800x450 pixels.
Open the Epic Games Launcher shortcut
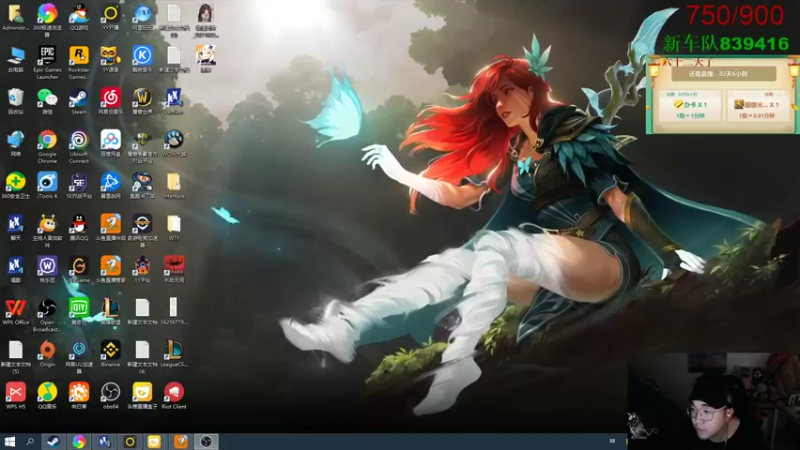point(47,55)
